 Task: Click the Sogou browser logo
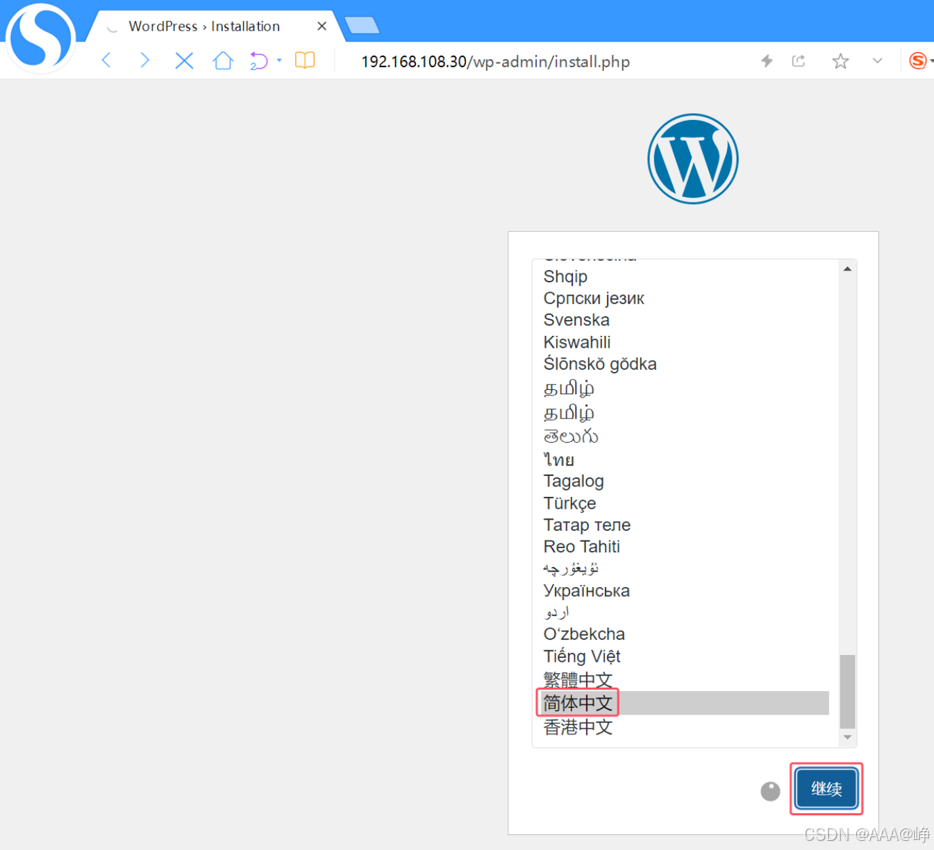pyautogui.click(x=41, y=37)
